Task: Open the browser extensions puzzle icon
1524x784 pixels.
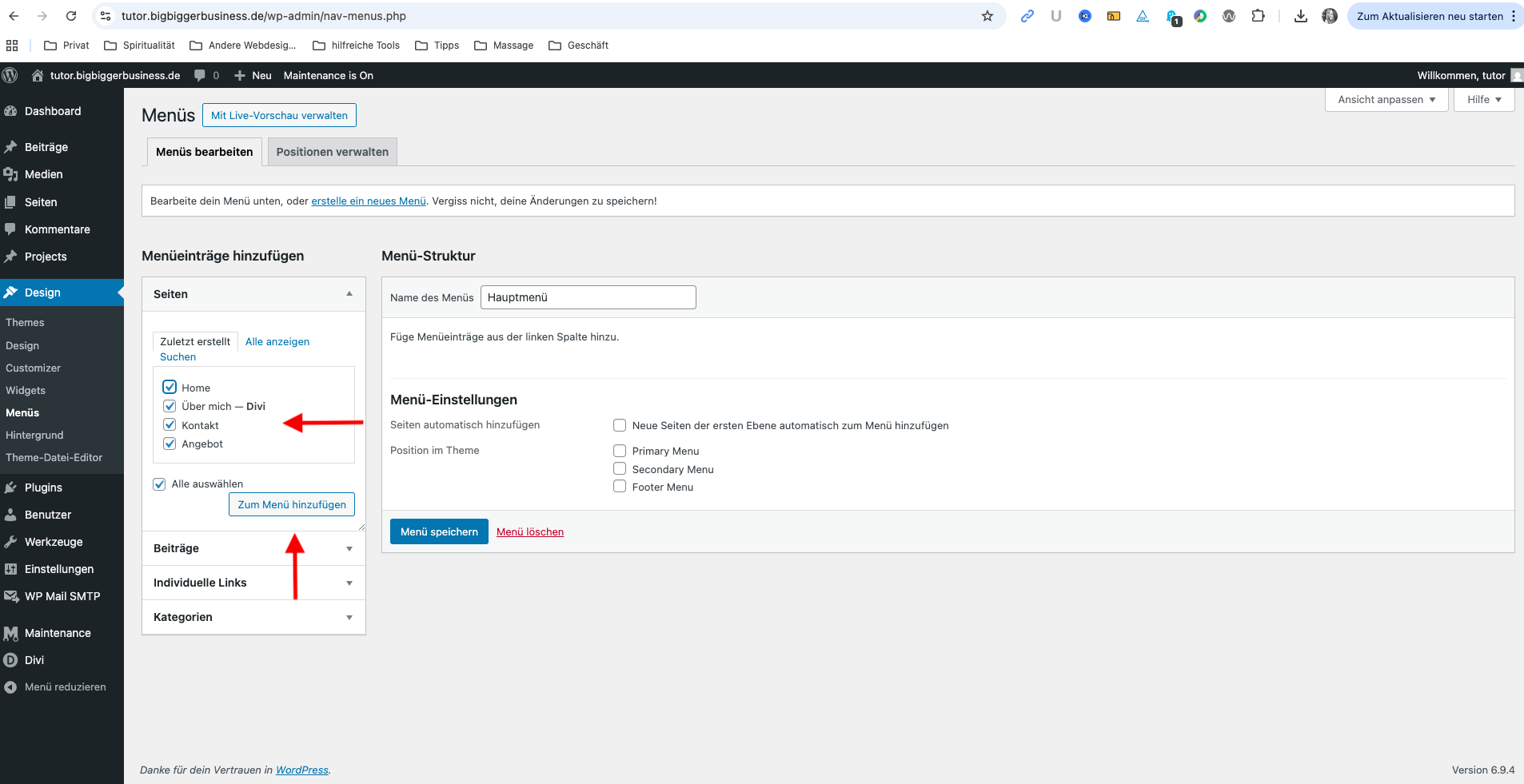Action: tap(1258, 16)
